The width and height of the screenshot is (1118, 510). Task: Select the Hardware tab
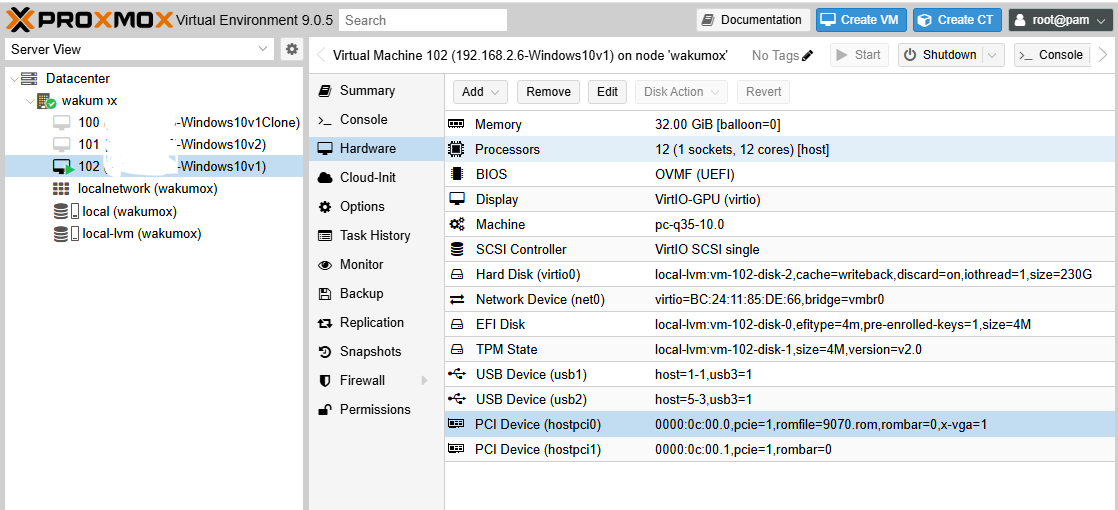376,148
